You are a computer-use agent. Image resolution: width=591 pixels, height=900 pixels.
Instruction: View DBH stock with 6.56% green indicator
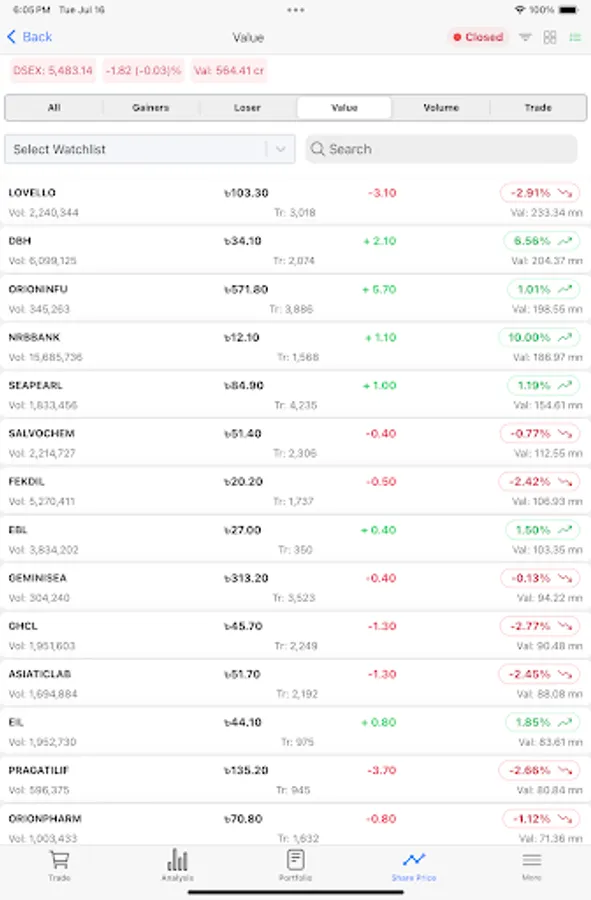pyautogui.click(x=295, y=250)
